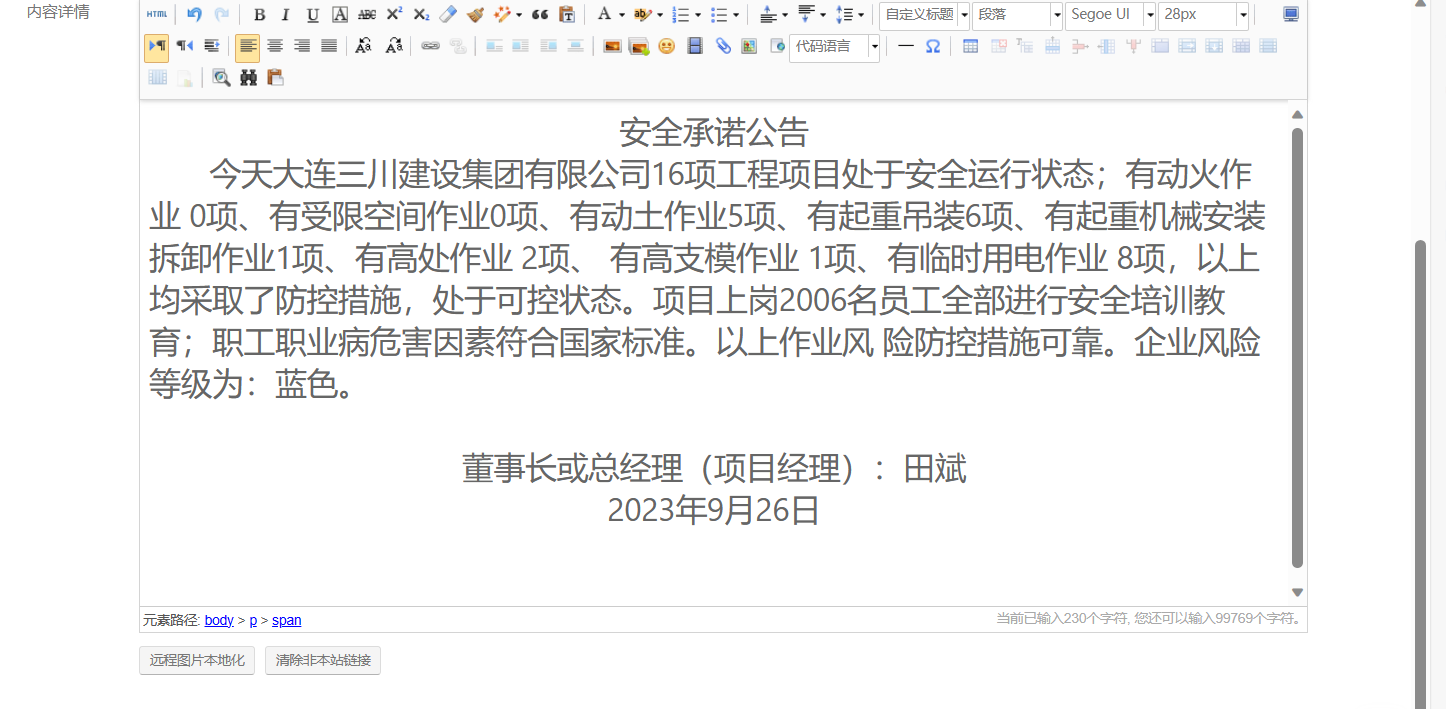Set right-to-left text direction
Image resolution: width=1446 pixels, height=709 pixels.
184,46
